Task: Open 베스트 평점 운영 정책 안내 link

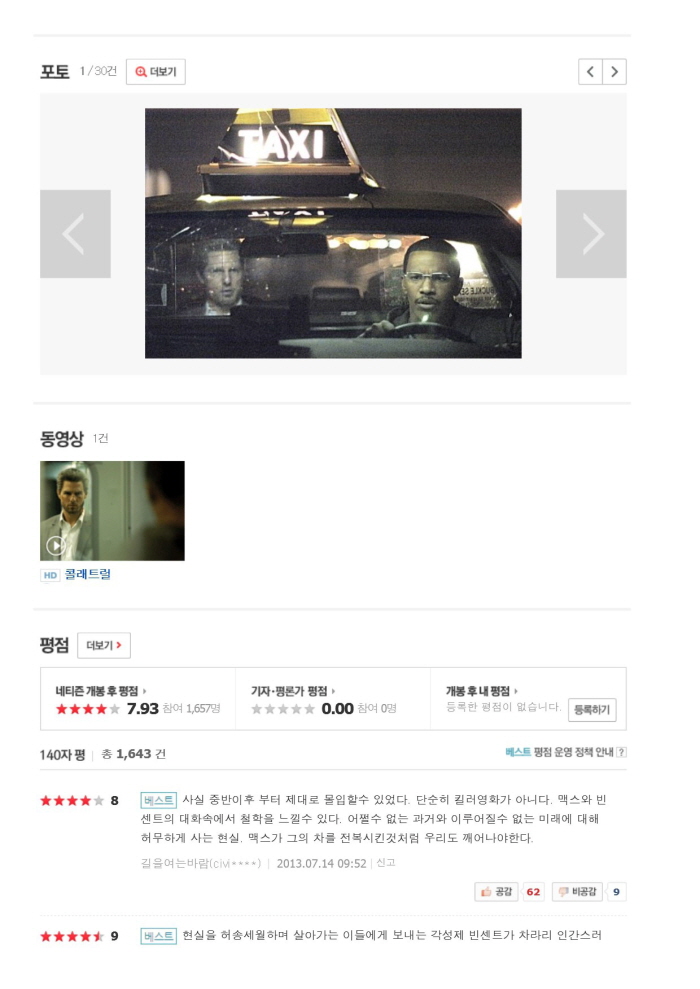Action: [559, 752]
